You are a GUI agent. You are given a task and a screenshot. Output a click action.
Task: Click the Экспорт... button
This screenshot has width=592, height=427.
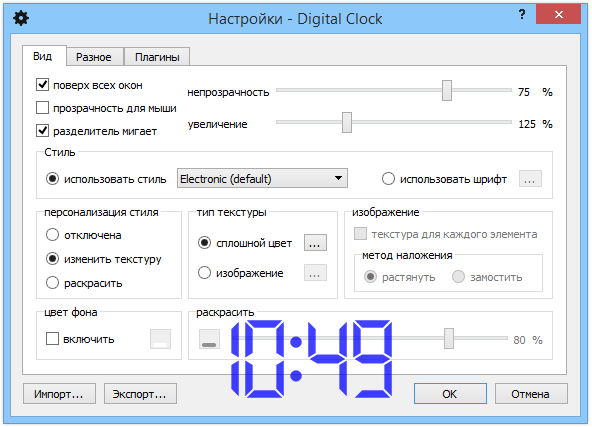(140, 394)
